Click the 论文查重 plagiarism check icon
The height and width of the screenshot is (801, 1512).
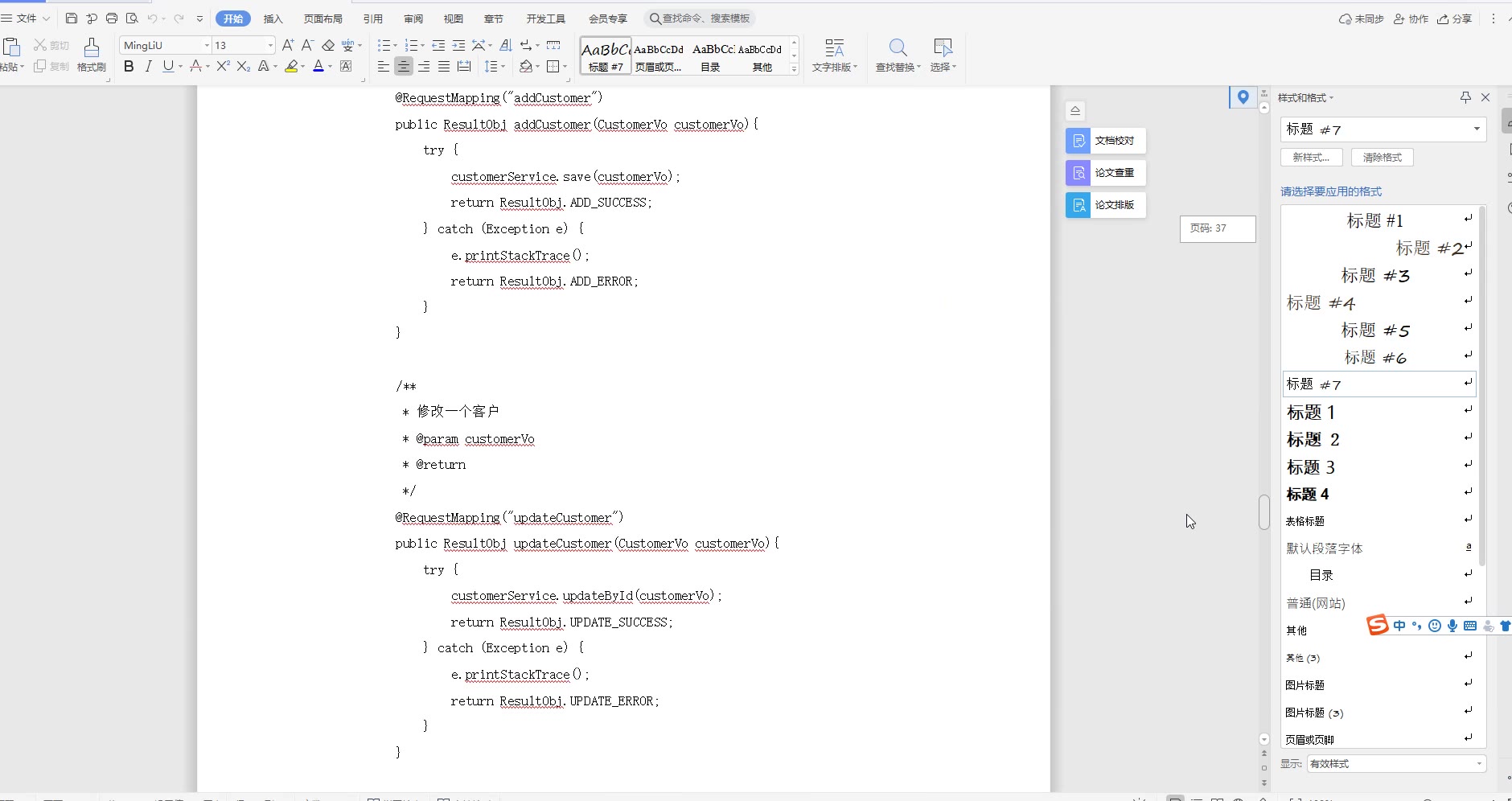1078,173
